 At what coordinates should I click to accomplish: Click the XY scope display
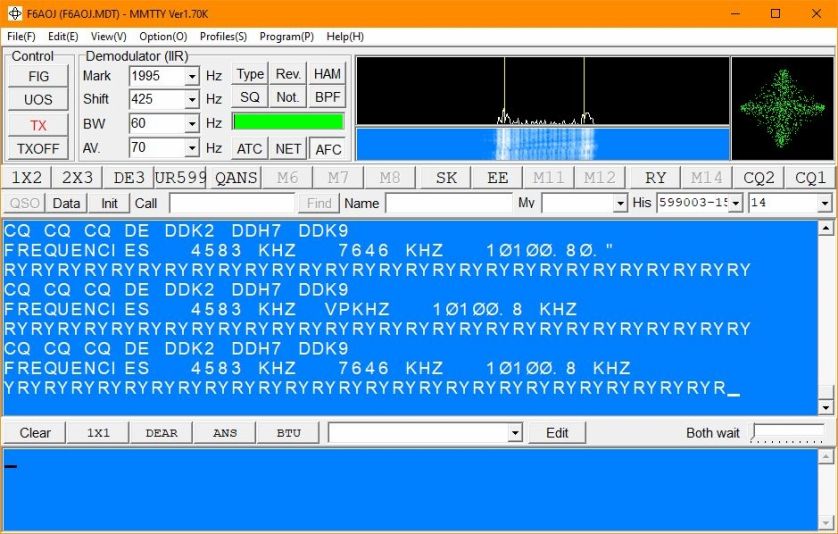781,107
